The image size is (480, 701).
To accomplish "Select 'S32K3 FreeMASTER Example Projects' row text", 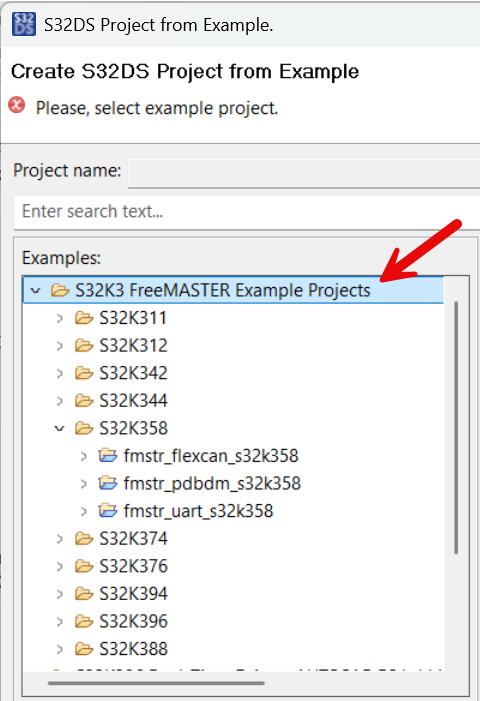I will 223,291.
